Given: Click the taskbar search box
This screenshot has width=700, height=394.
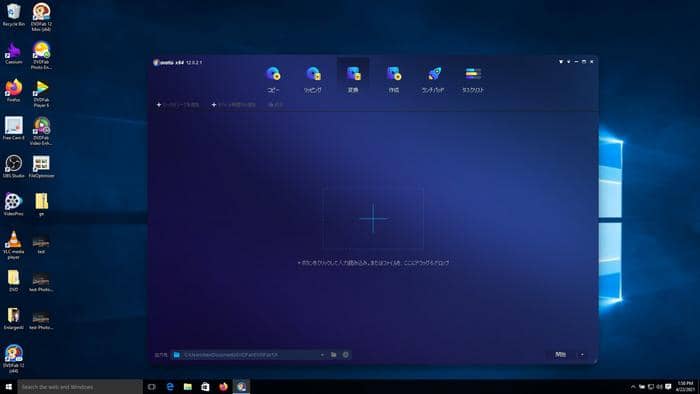Looking at the screenshot, I should click(80, 386).
